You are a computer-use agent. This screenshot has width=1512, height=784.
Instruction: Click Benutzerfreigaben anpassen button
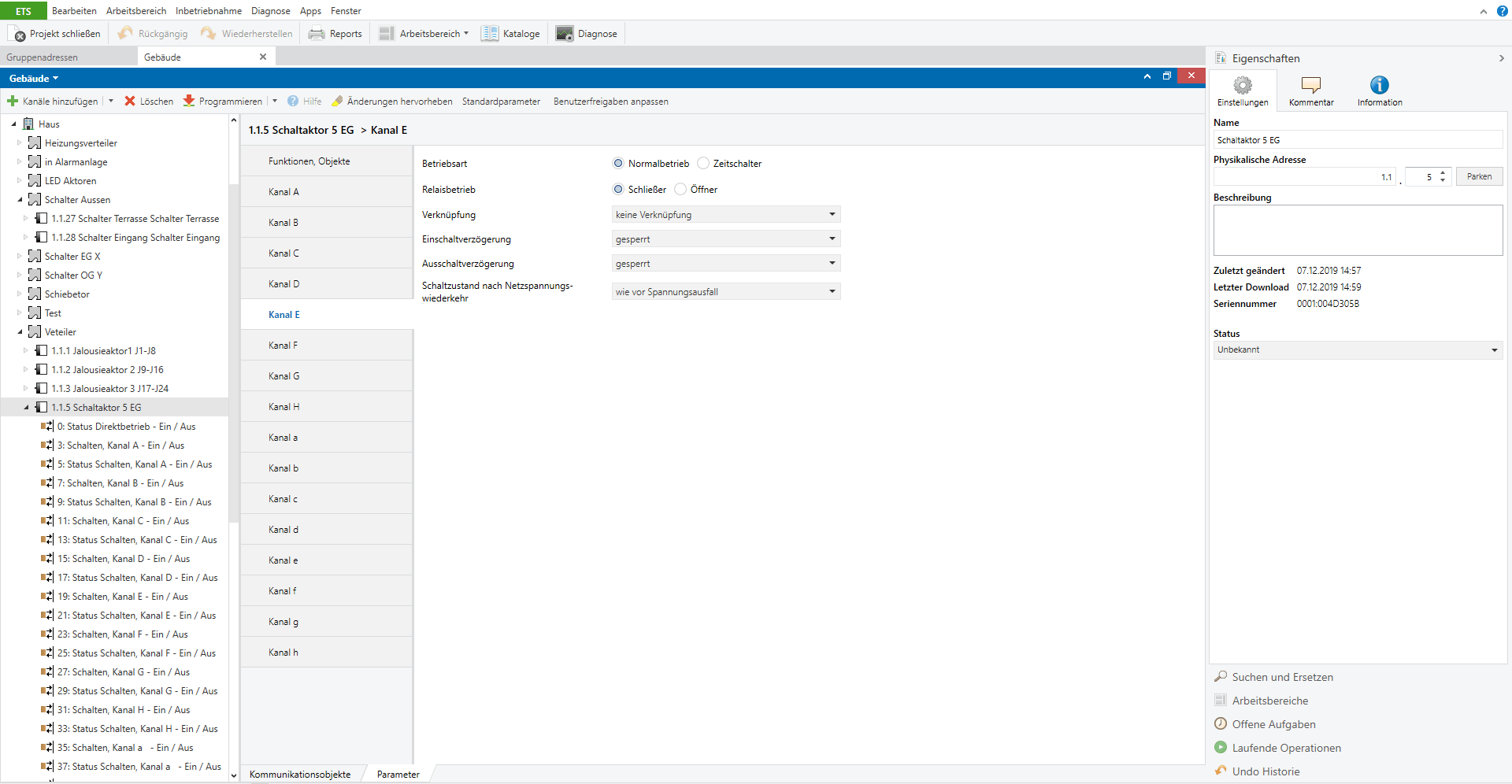coord(610,102)
